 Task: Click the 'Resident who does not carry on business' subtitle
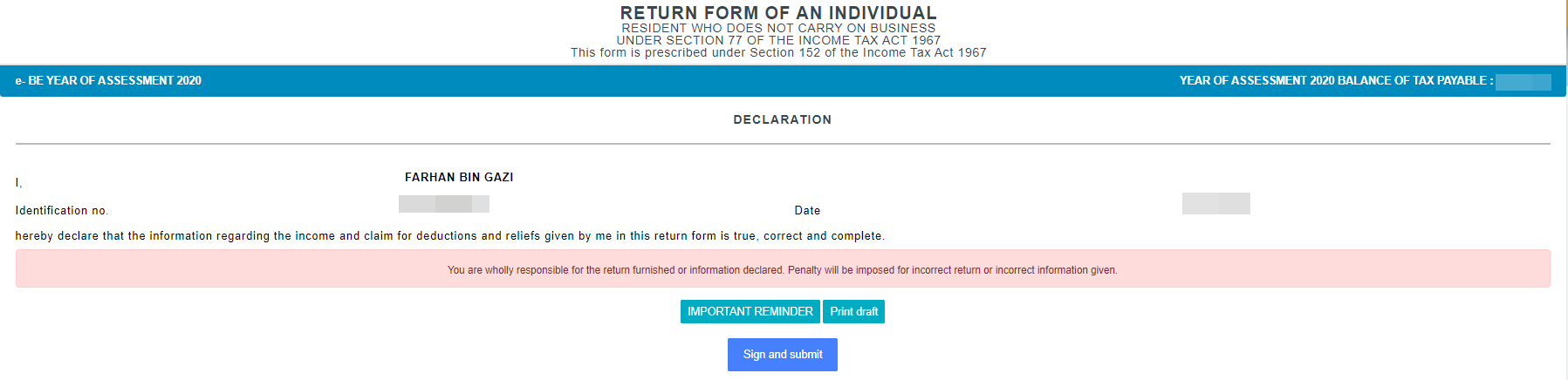[778, 29]
